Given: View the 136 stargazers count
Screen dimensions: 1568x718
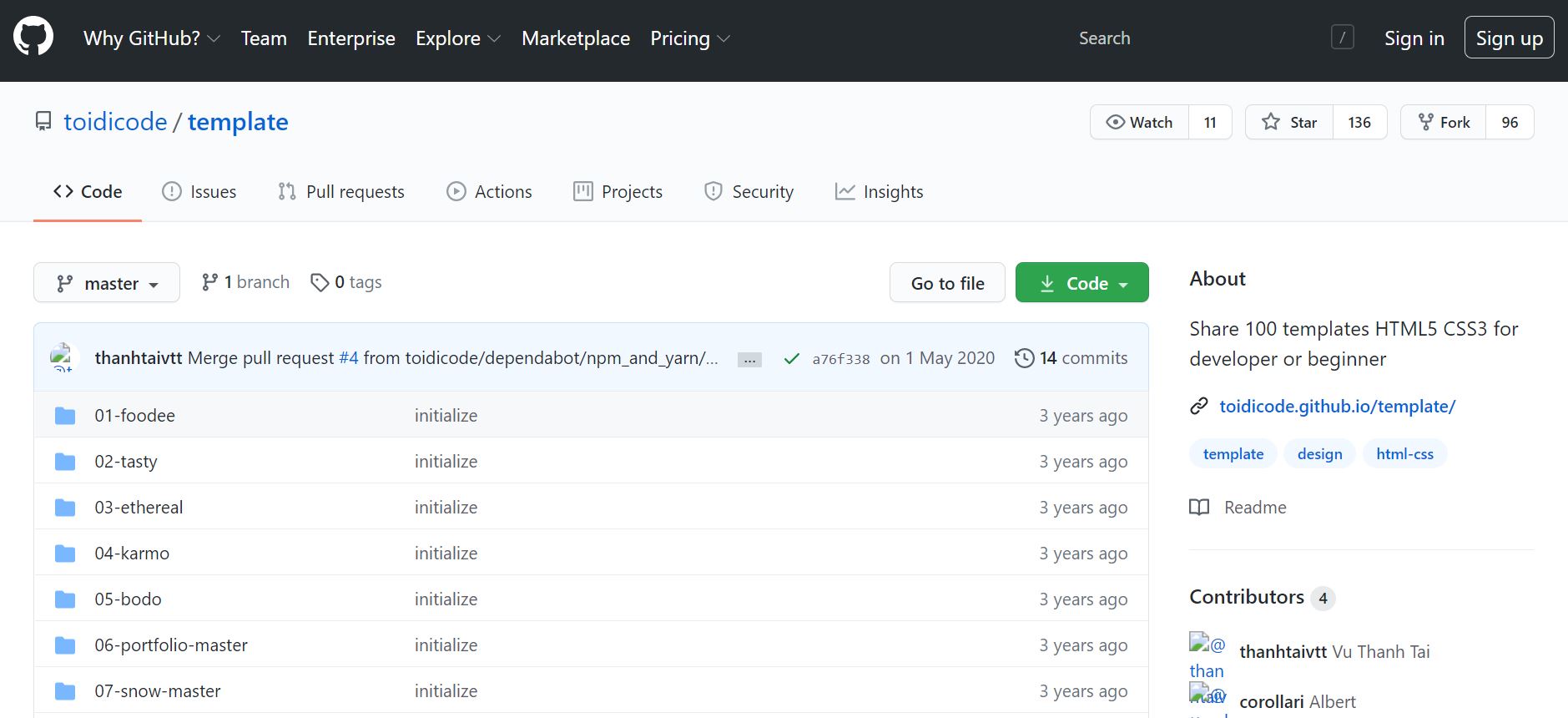Looking at the screenshot, I should [1359, 122].
